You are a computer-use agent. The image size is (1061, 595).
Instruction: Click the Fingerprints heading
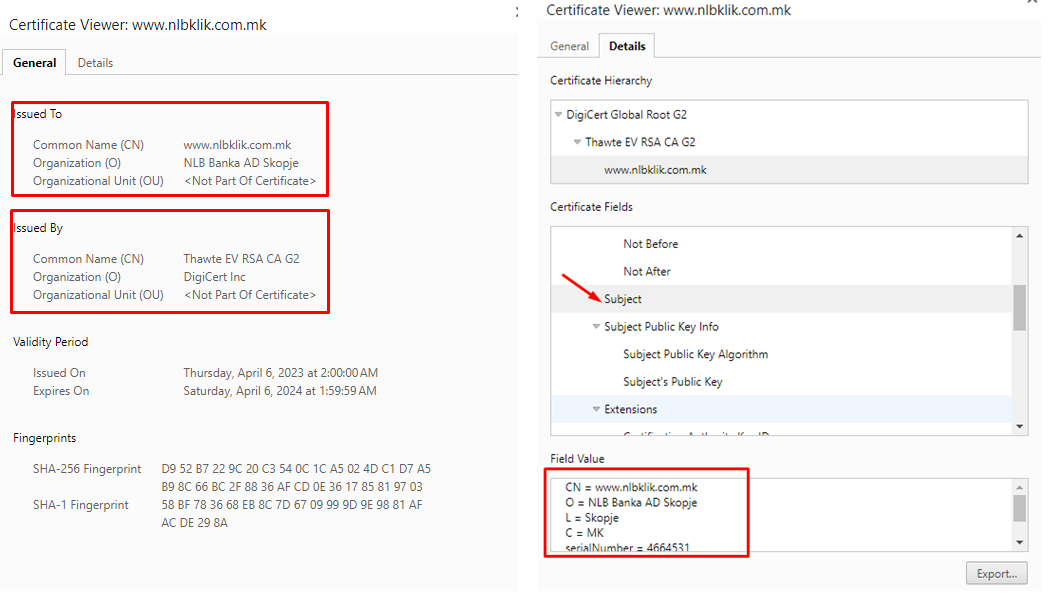point(45,438)
